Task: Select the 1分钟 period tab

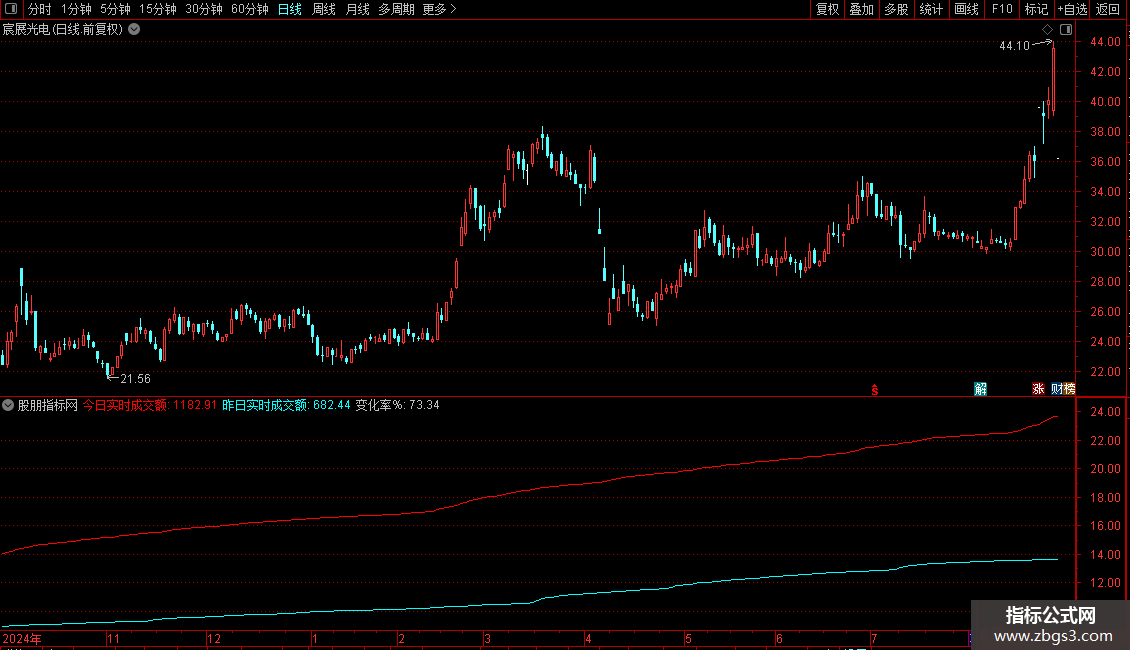Action: pos(76,9)
